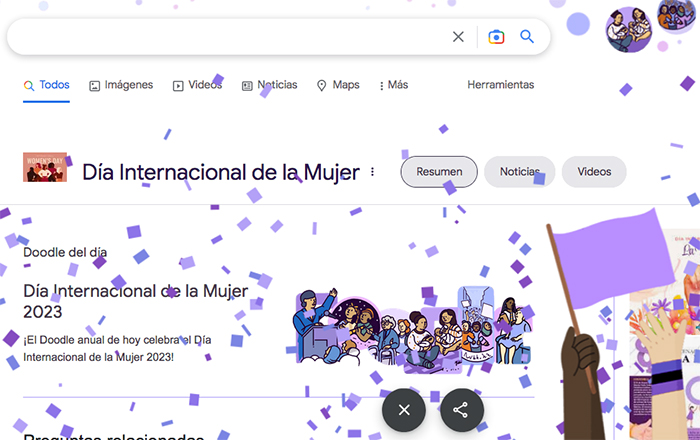Open the Día Internacional de la Mujer 2023 link
Screen dimensions: 700x440
[x=135, y=301]
